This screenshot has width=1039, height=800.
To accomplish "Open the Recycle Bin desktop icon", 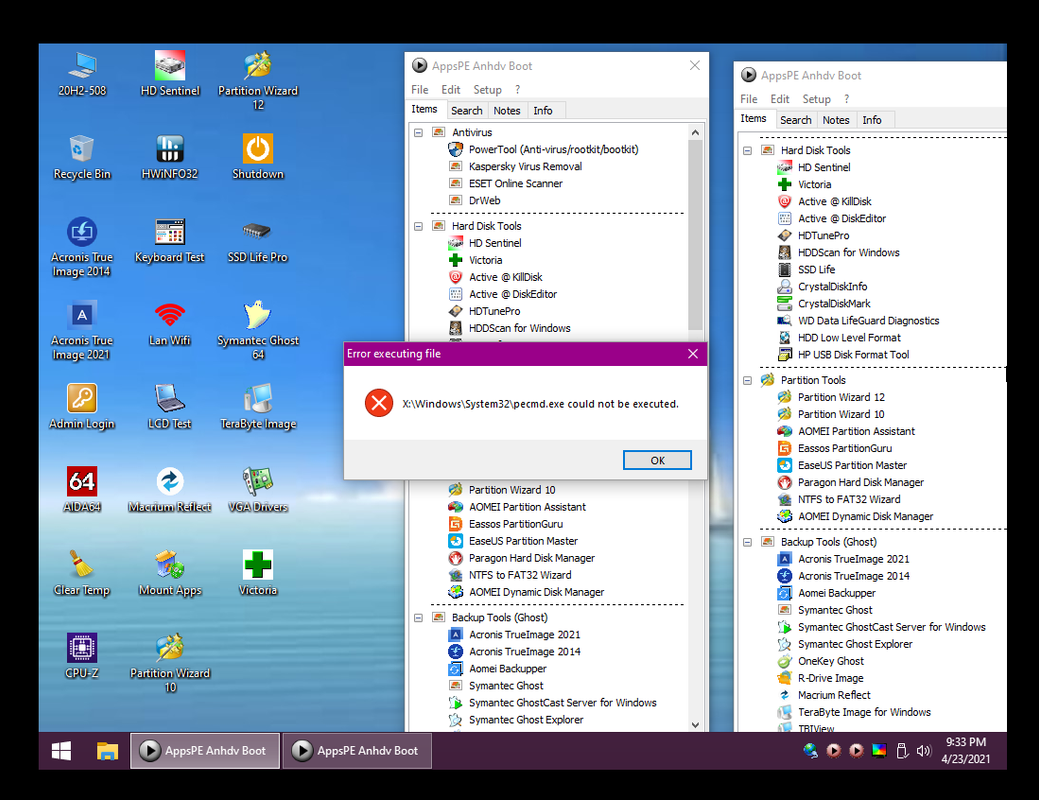I will coord(82,157).
